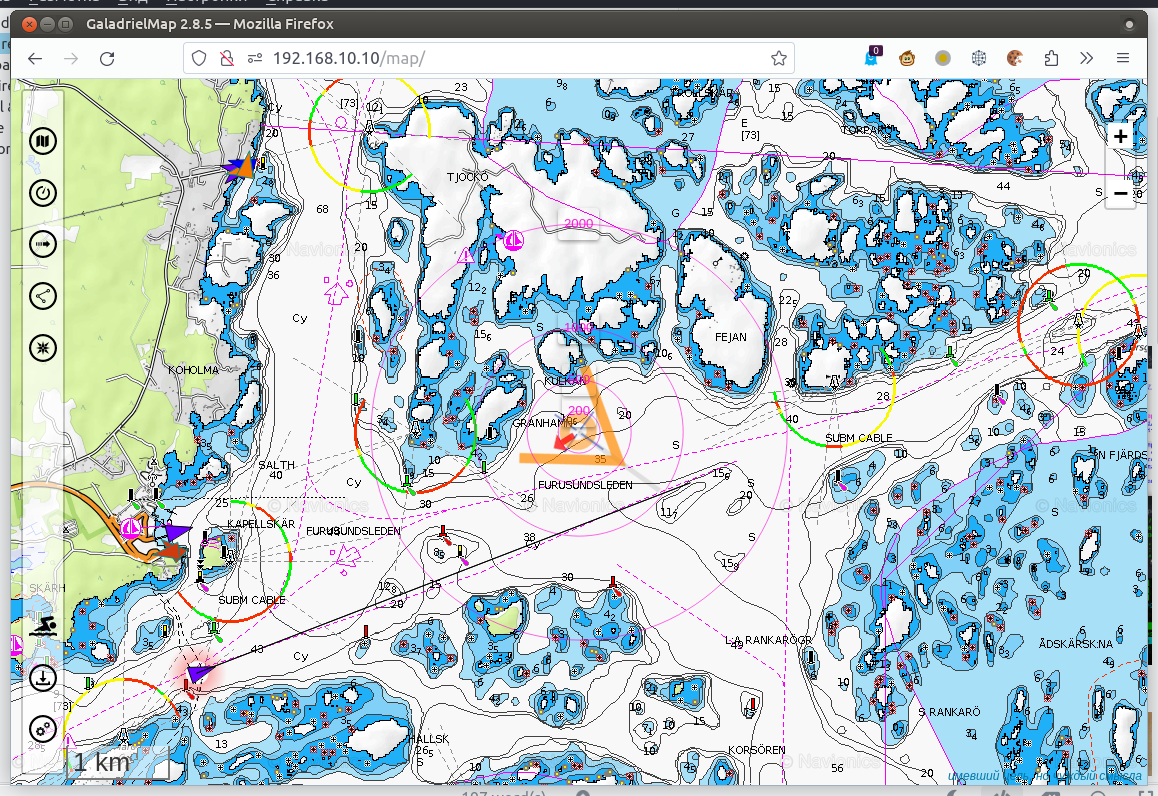Open the track recording arrow panel
1158x796 pixels.
coord(43,244)
